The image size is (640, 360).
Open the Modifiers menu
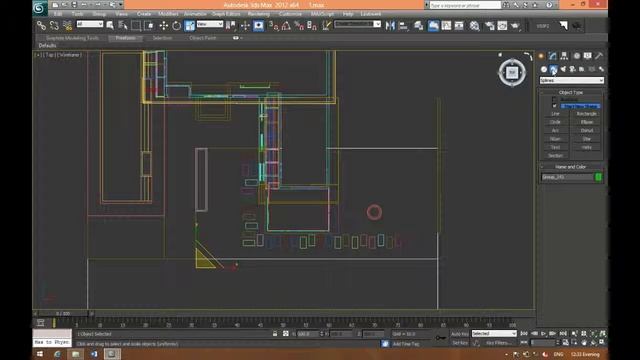[168, 14]
